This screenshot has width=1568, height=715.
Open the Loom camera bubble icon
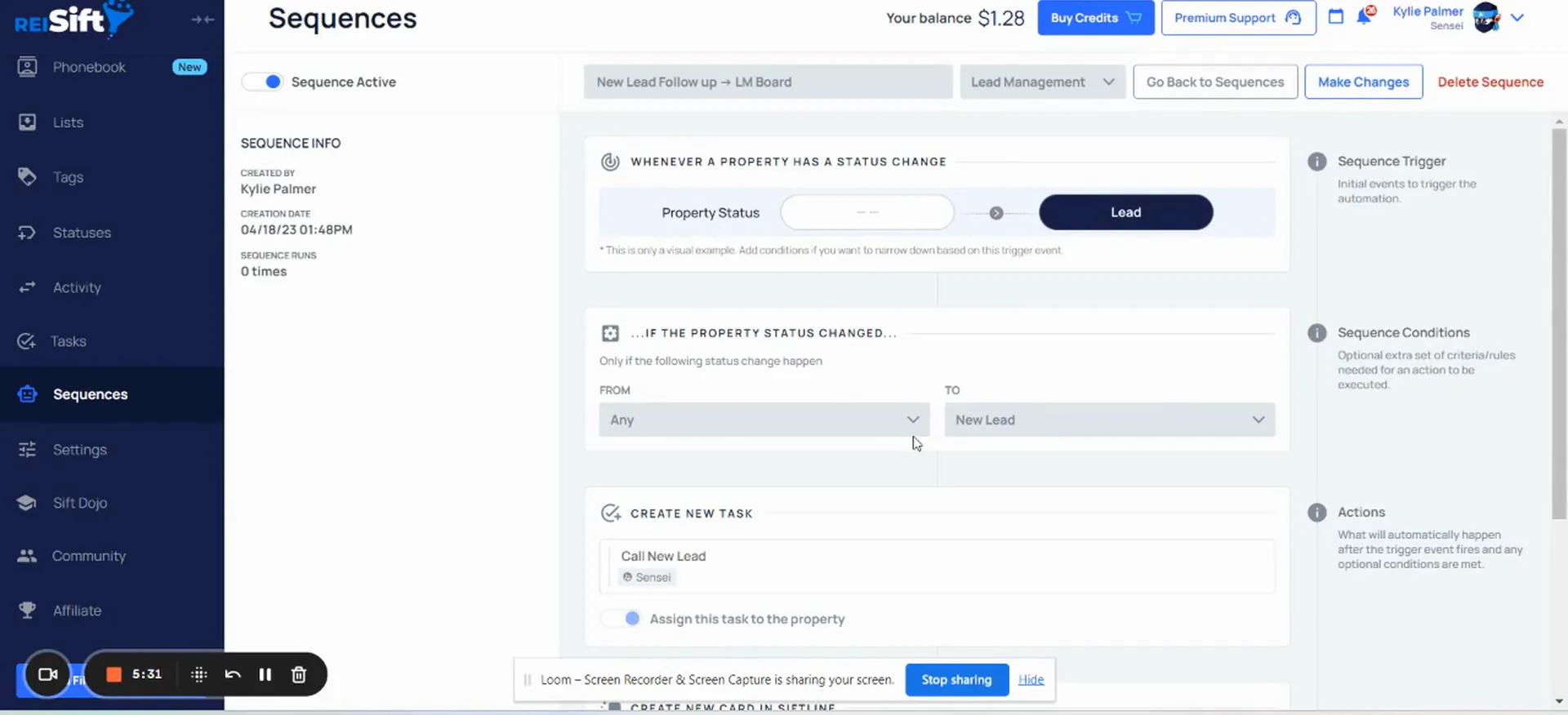pos(47,674)
